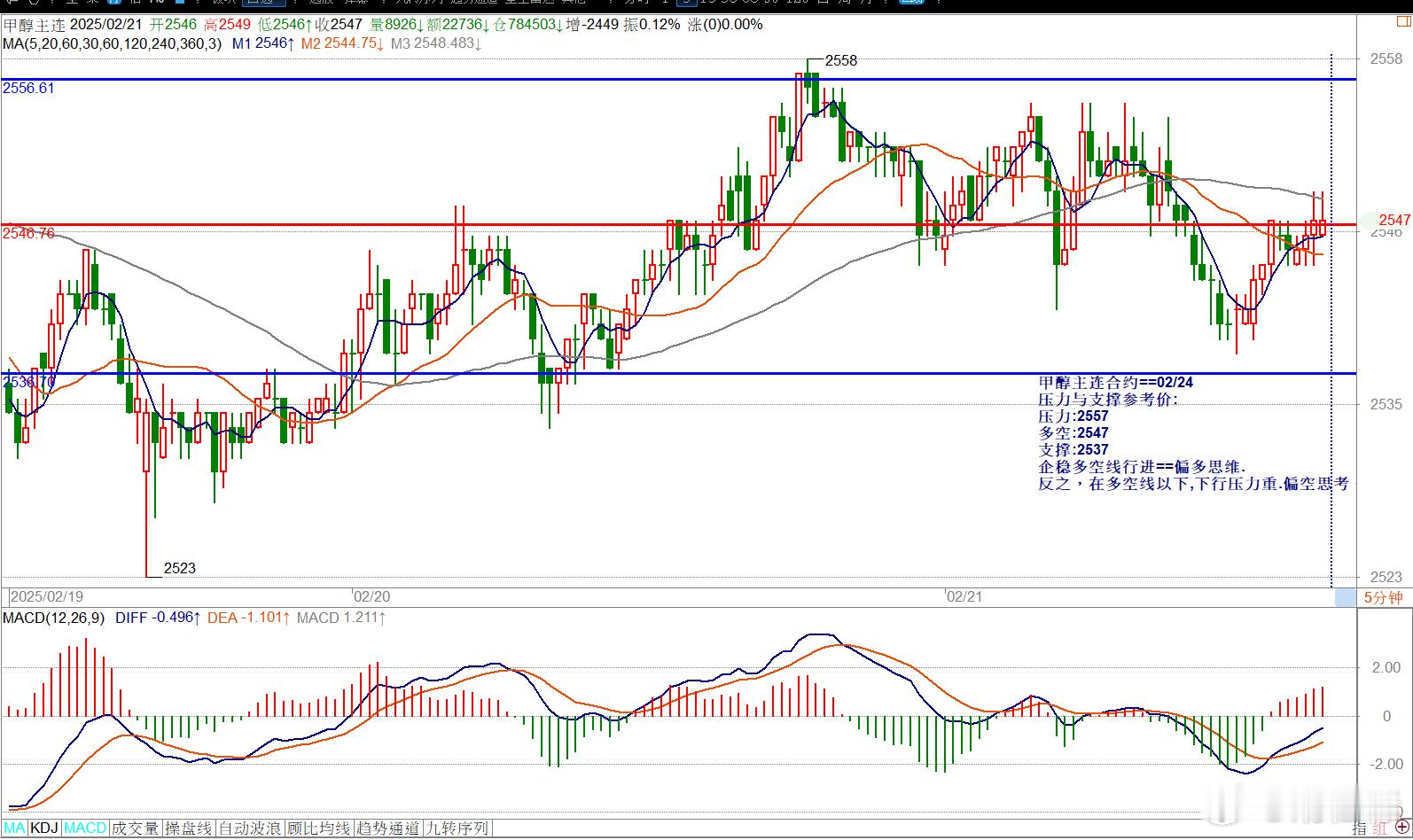The height and width of the screenshot is (840, 1413).
Task: Click the 02/21 date marker
Action: pos(964,597)
